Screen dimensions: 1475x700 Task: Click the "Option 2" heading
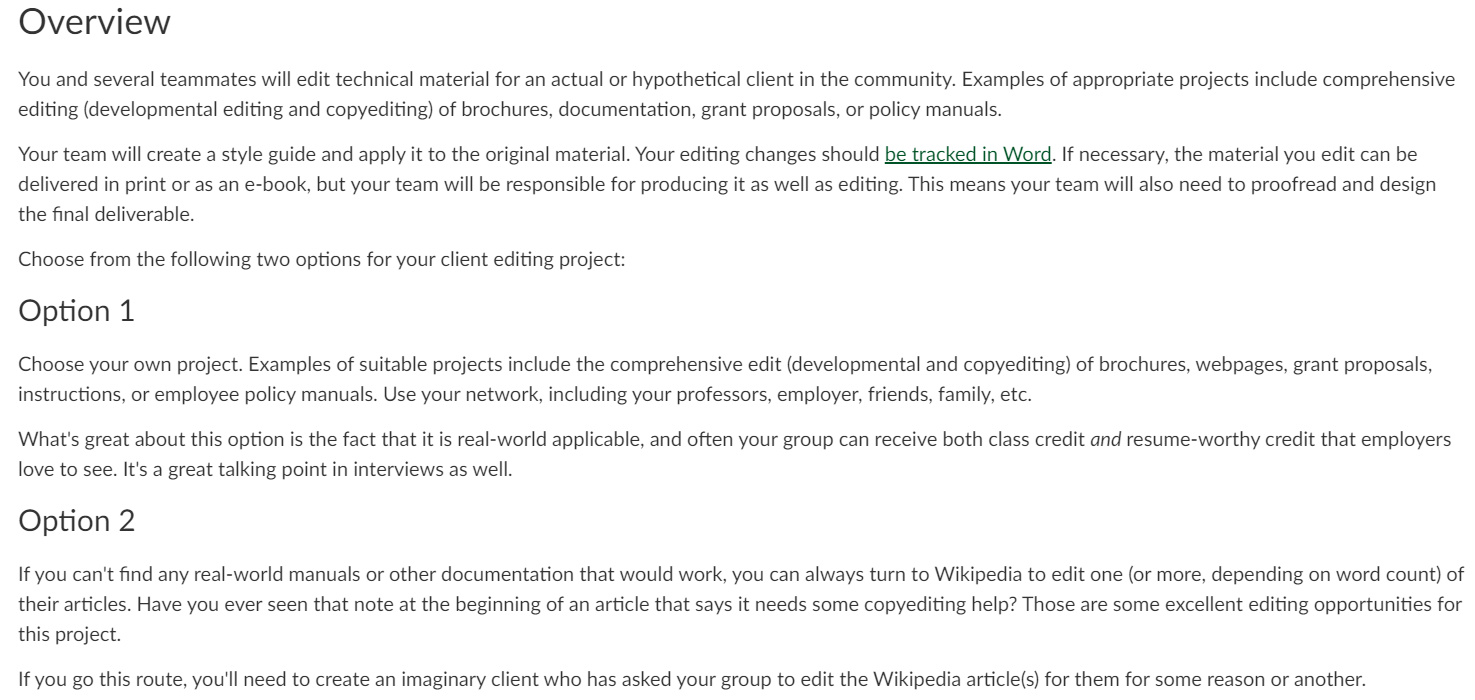click(75, 521)
